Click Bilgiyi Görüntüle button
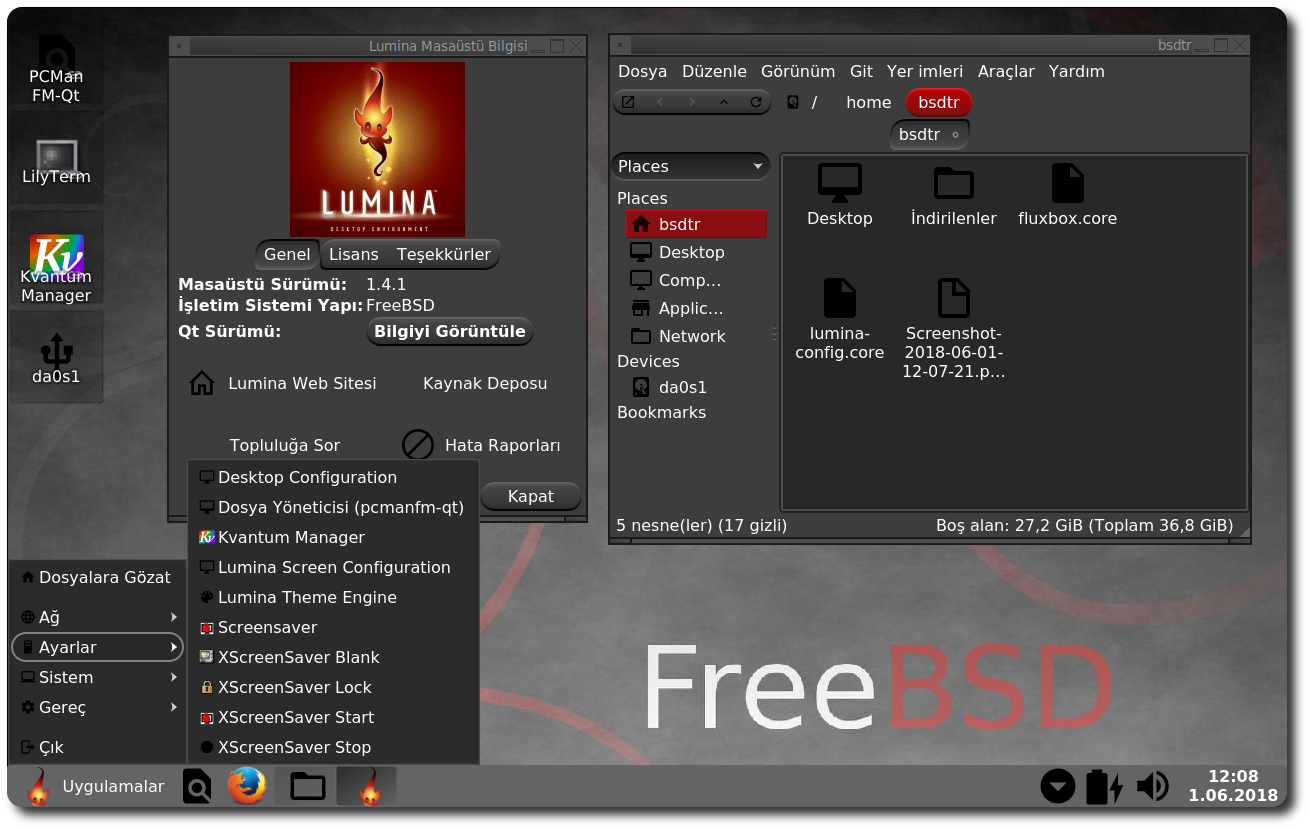The image size is (1310, 830). tap(450, 331)
